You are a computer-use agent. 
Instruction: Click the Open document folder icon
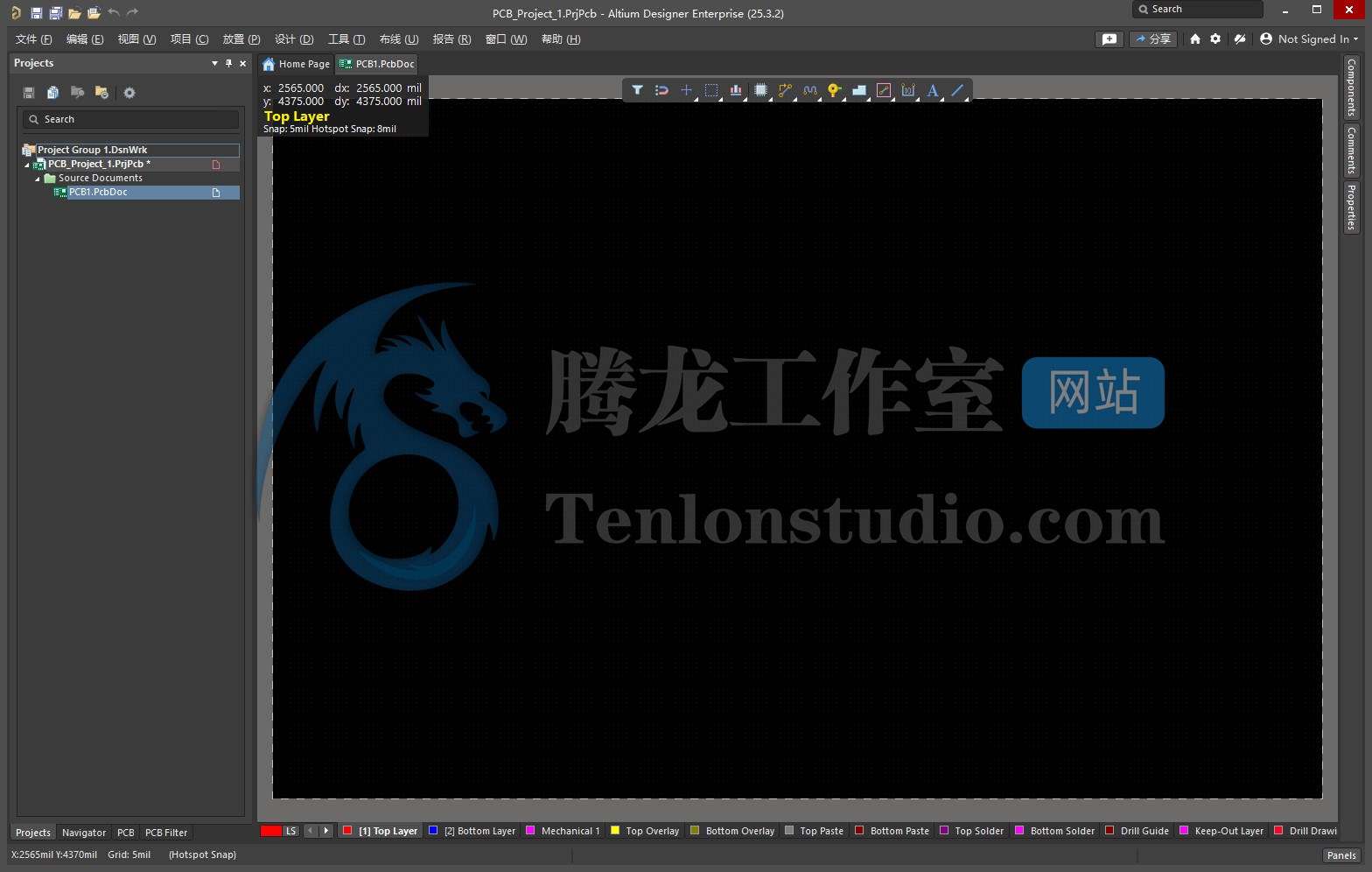(74, 13)
